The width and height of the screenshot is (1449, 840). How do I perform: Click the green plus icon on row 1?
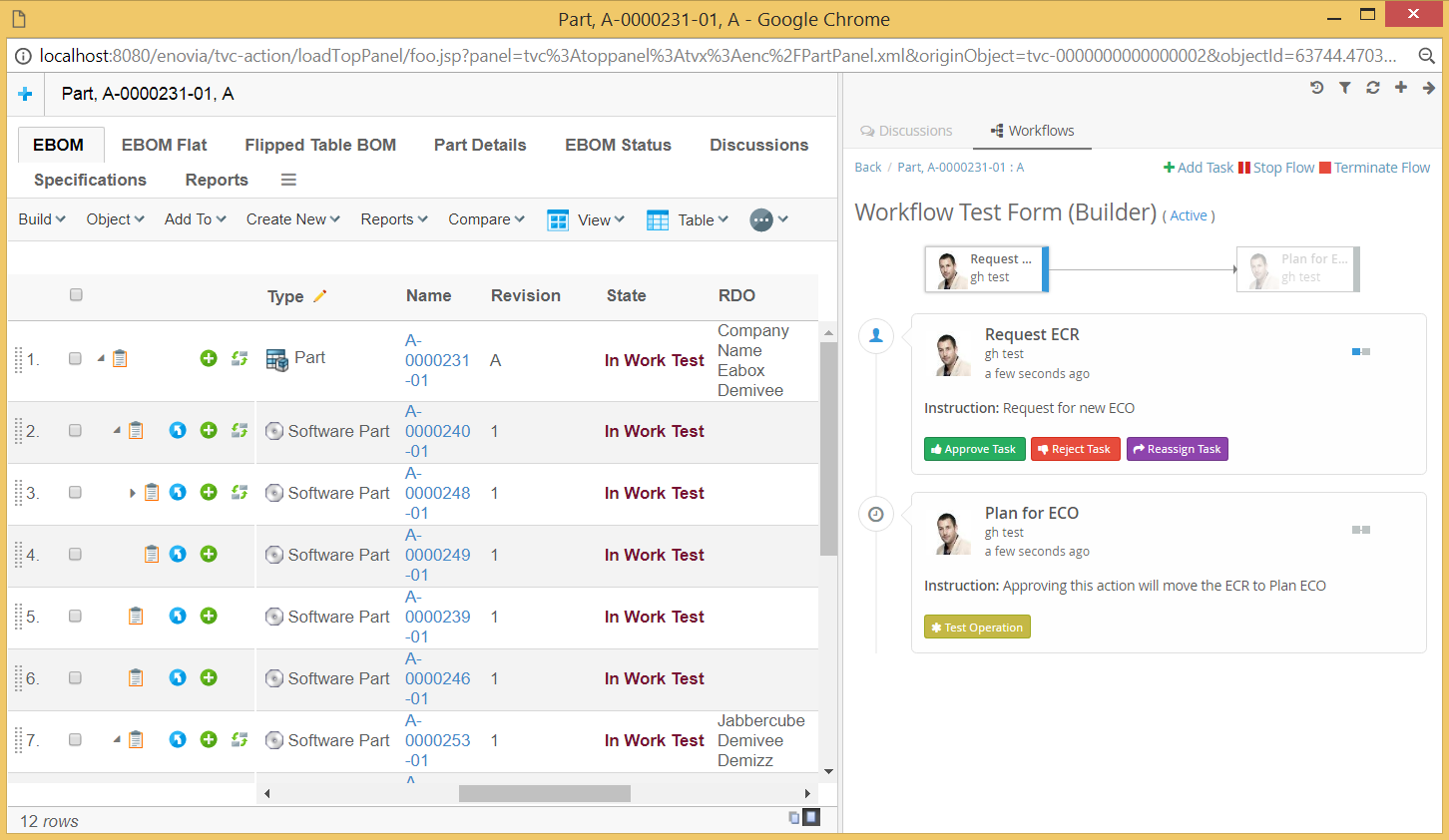tap(209, 358)
